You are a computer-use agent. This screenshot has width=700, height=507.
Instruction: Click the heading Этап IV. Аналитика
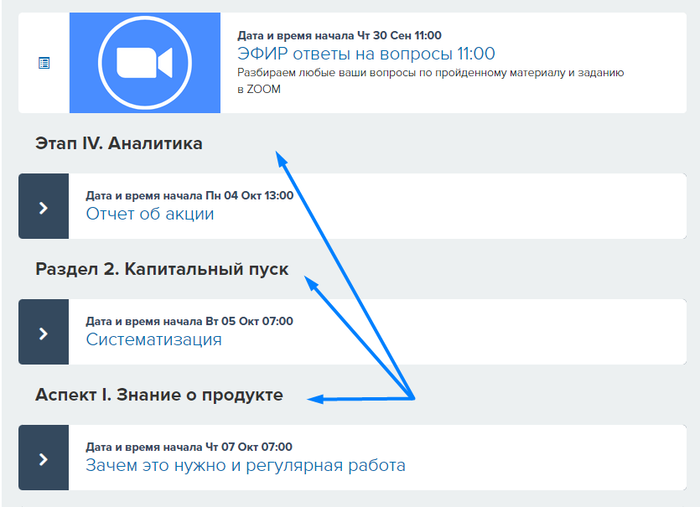coord(119,144)
